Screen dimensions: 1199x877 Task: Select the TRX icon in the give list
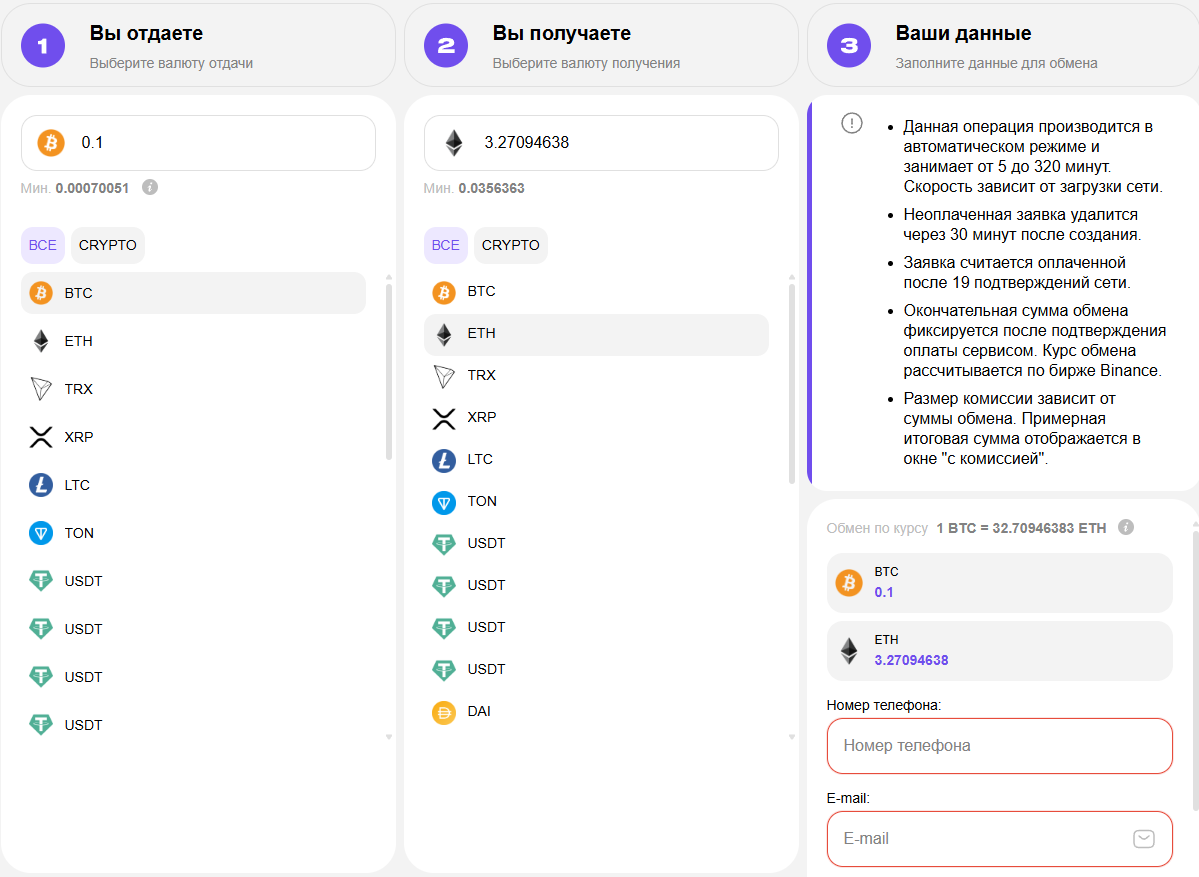click(x=41, y=389)
